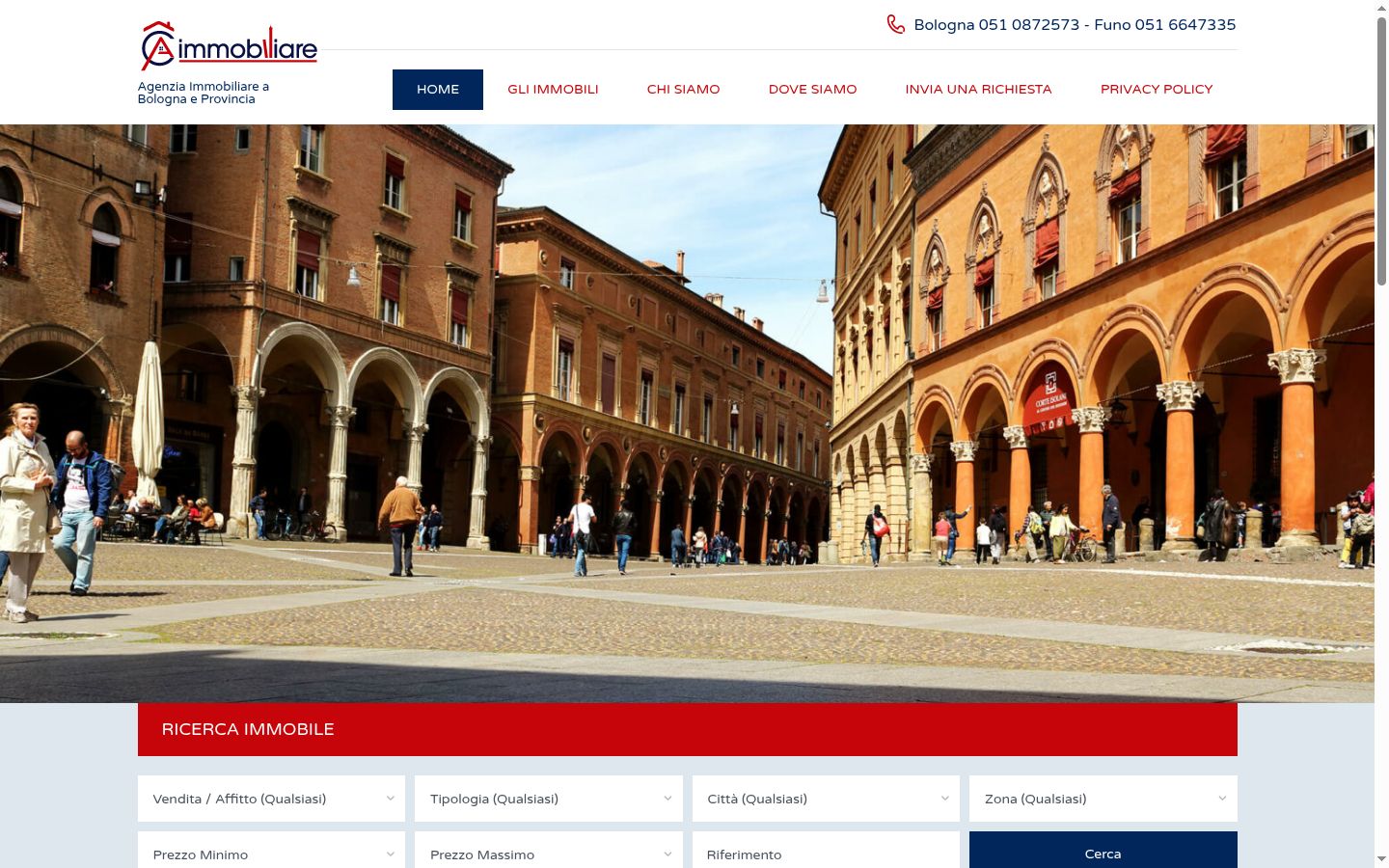Open the CHI SIAMO page
Image resolution: width=1389 pixels, height=868 pixels.
pos(684,90)
